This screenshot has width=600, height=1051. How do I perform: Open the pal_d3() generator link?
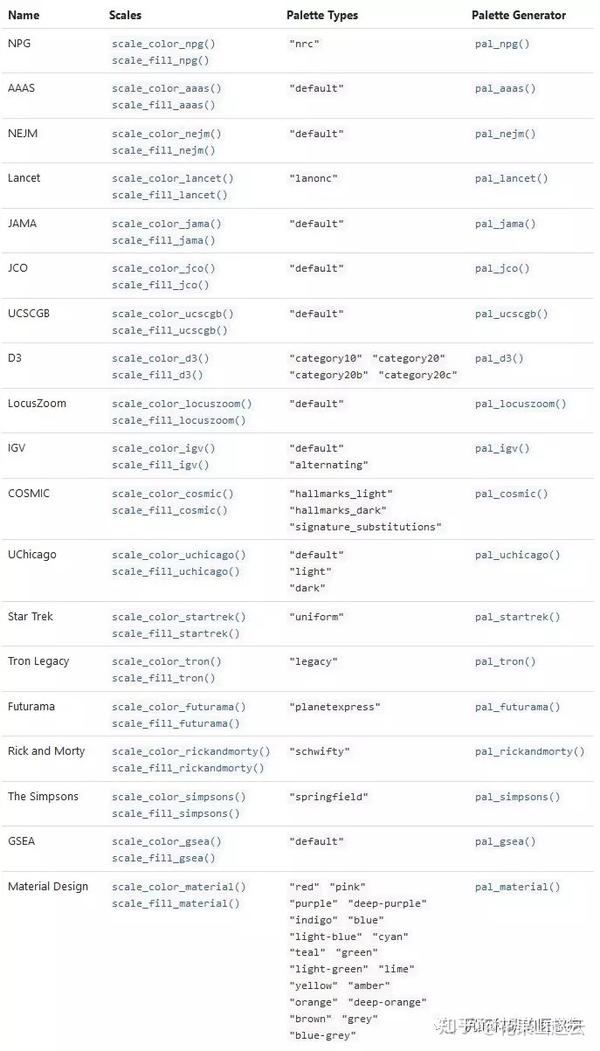tap(499, 358)
